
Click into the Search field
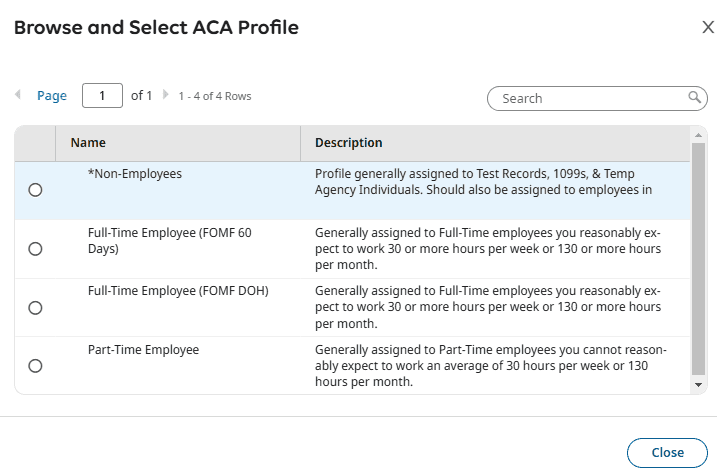point(590,98)
